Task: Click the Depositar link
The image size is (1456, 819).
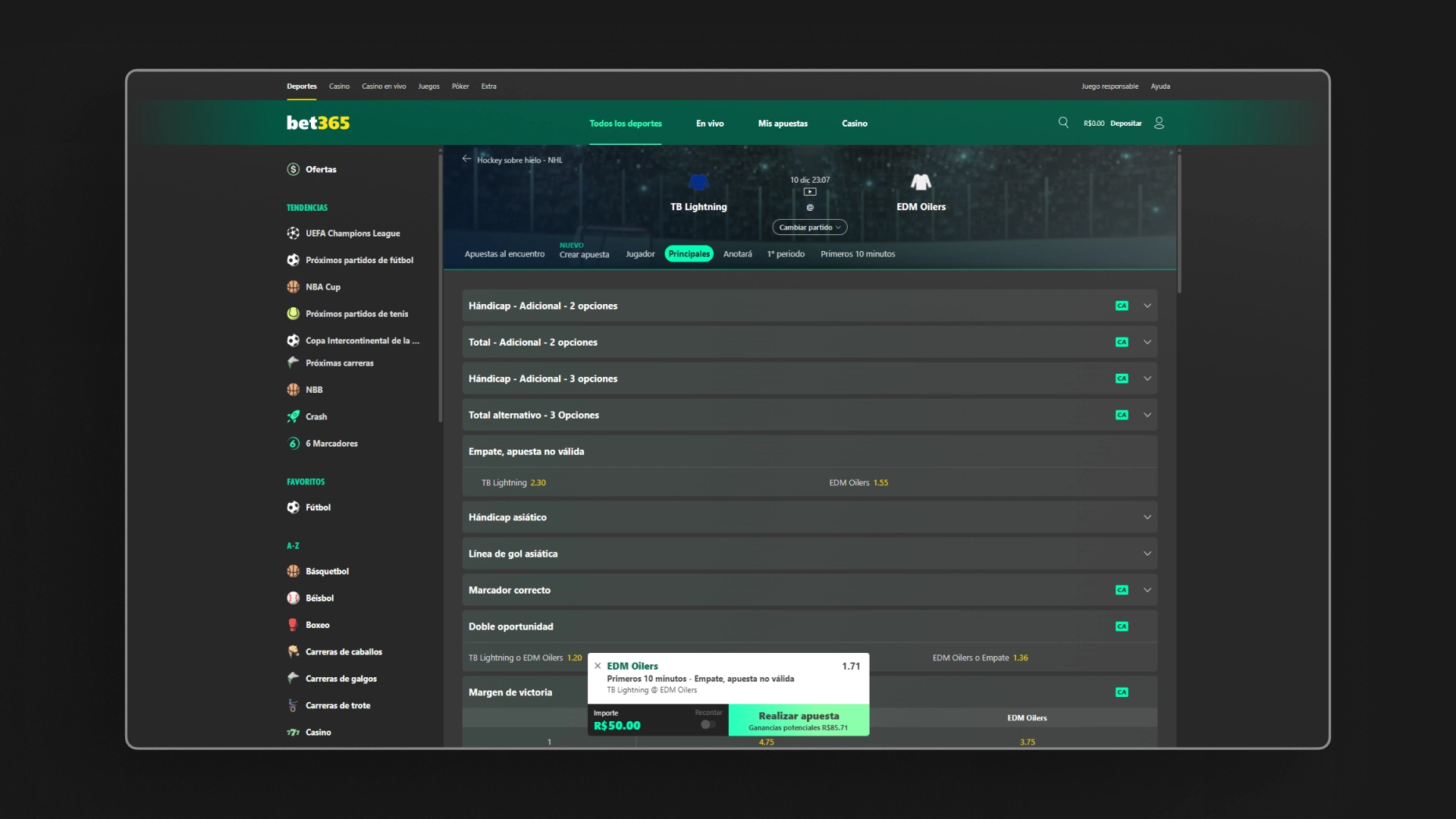Action: click(x=1125, y=124)
